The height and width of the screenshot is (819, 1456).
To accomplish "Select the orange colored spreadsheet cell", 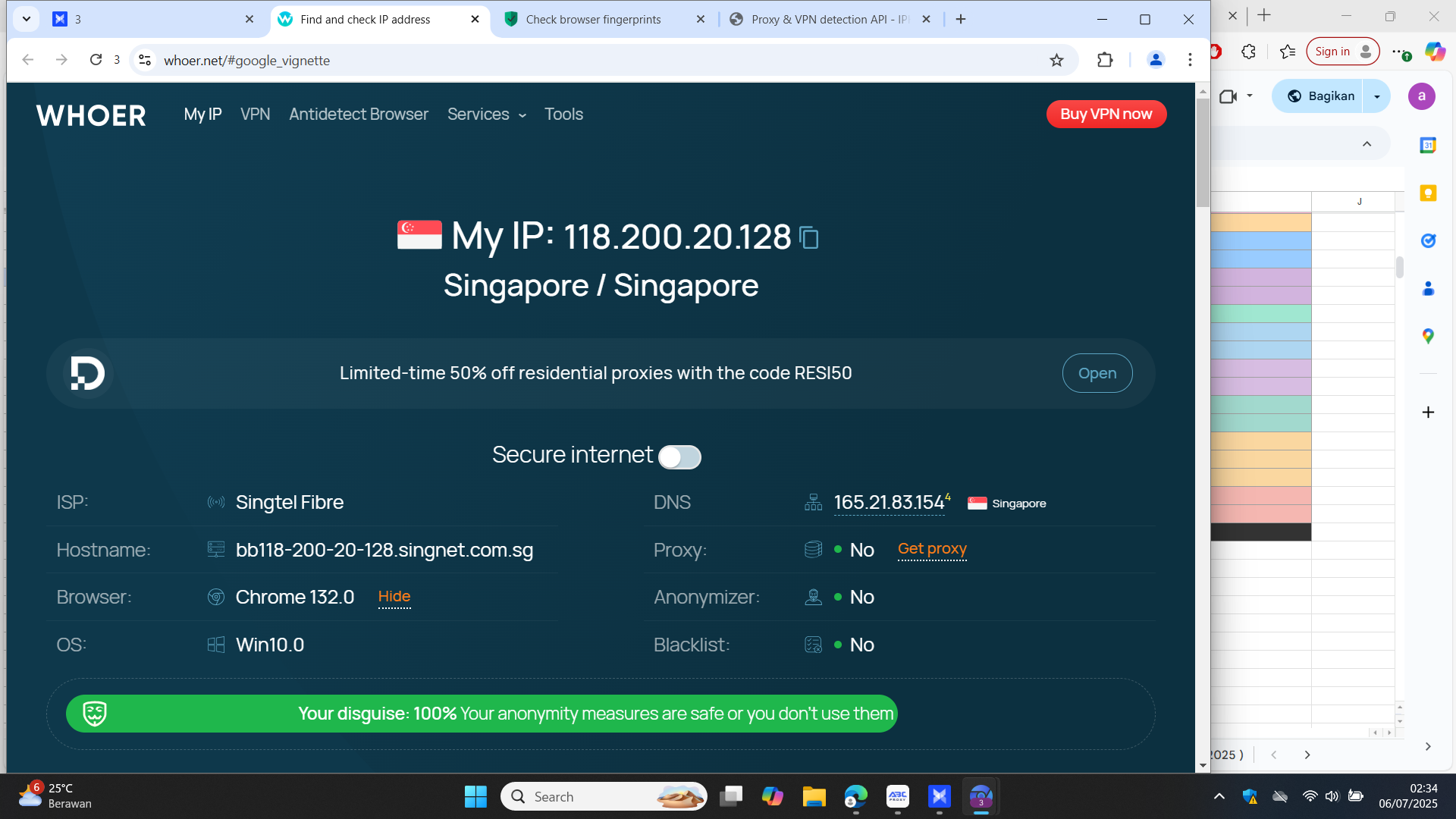I will 1260,222.
